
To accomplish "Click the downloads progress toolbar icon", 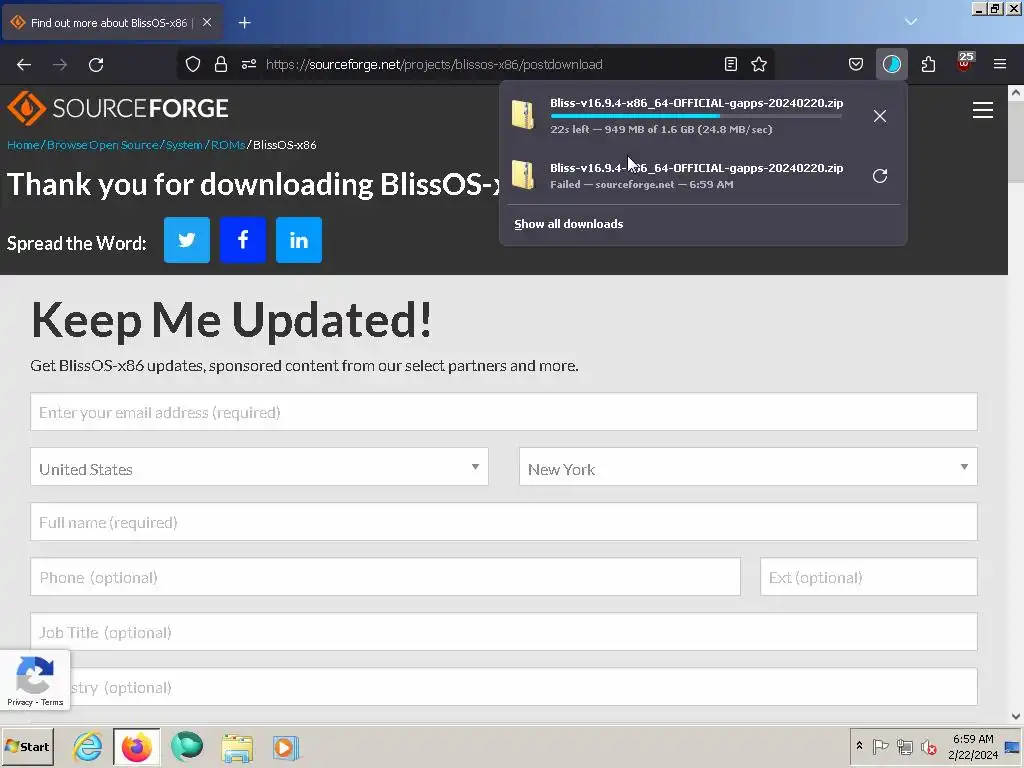I will pyautogui.click(x=891, y=64).
